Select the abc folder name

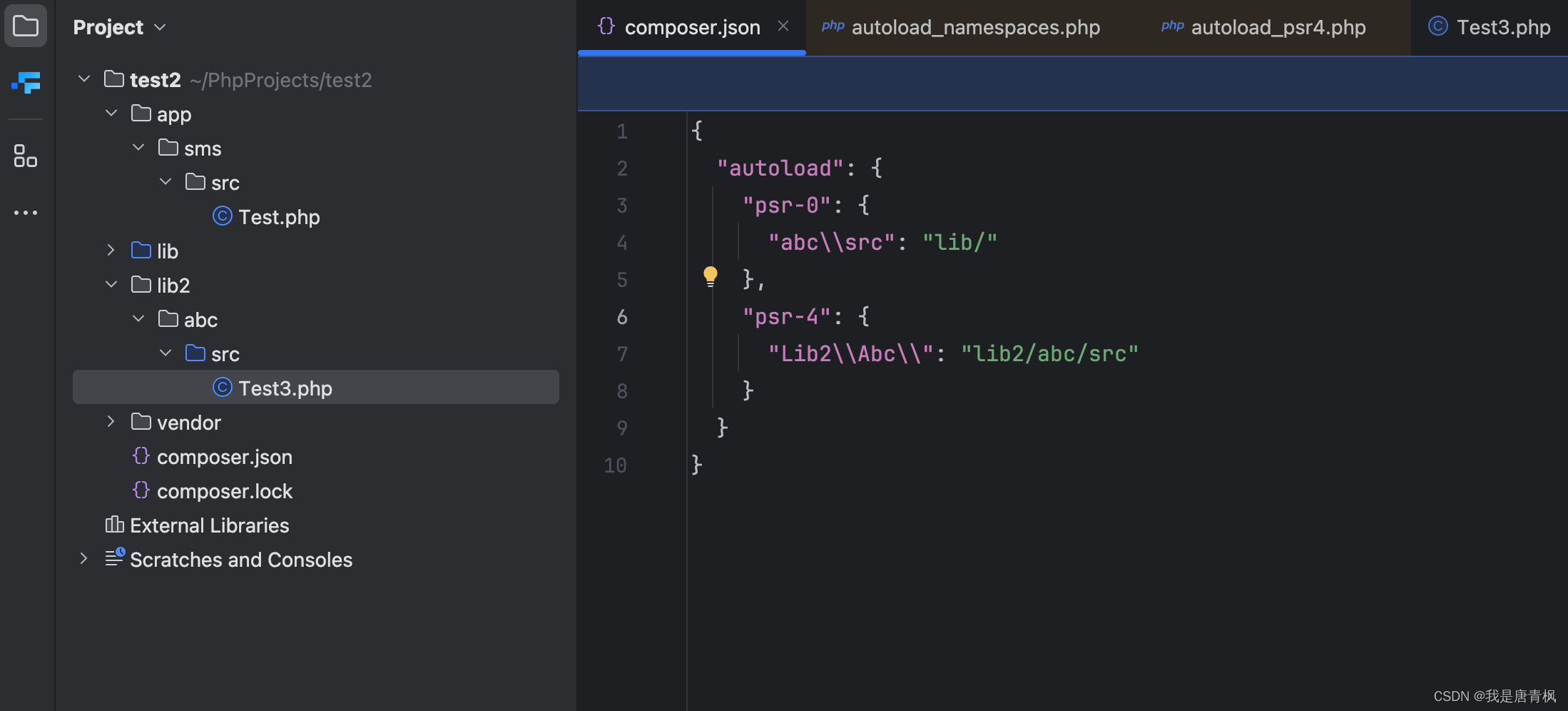[x=200, y=320]
